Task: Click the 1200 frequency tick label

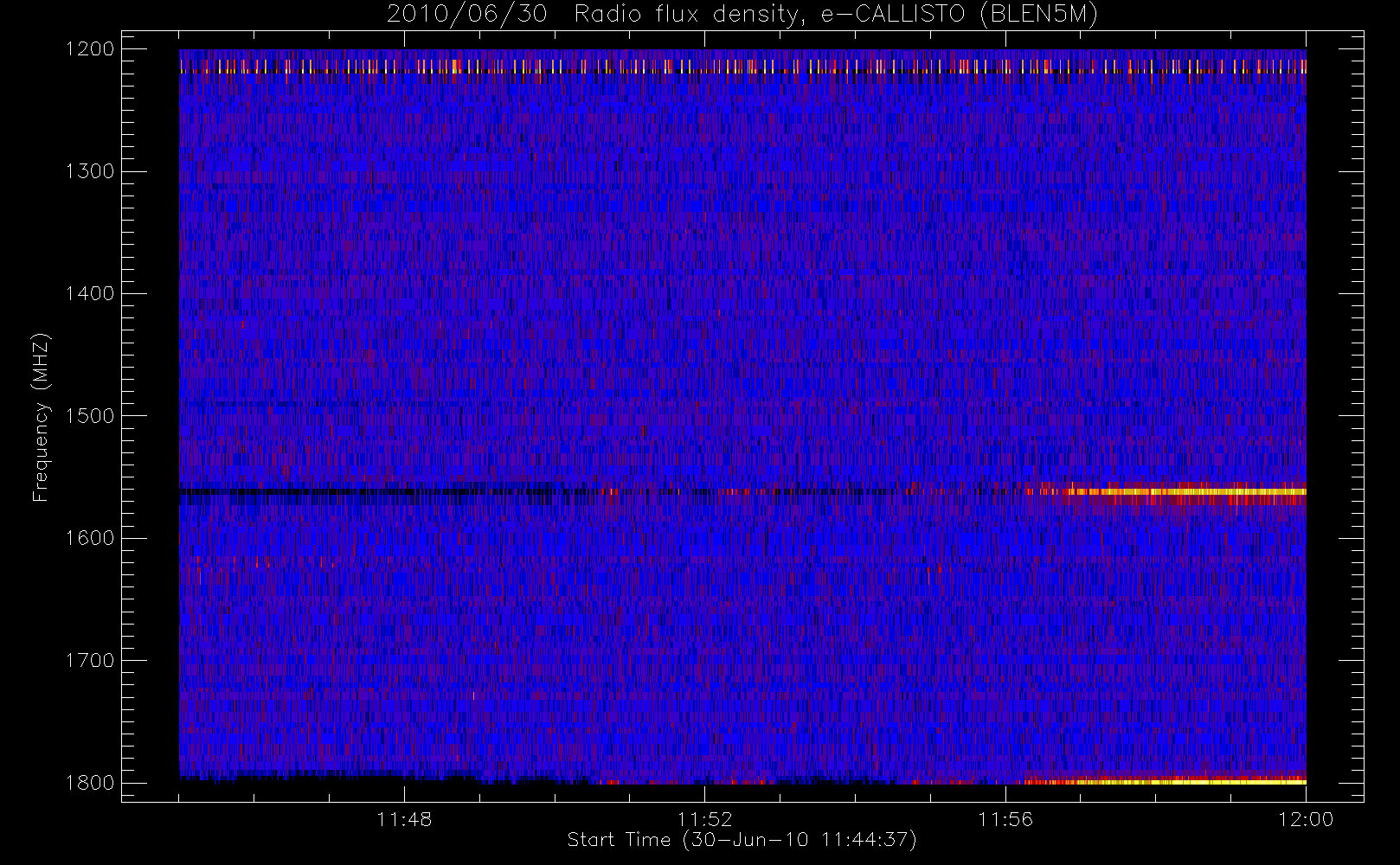Action: coord(90,49)
